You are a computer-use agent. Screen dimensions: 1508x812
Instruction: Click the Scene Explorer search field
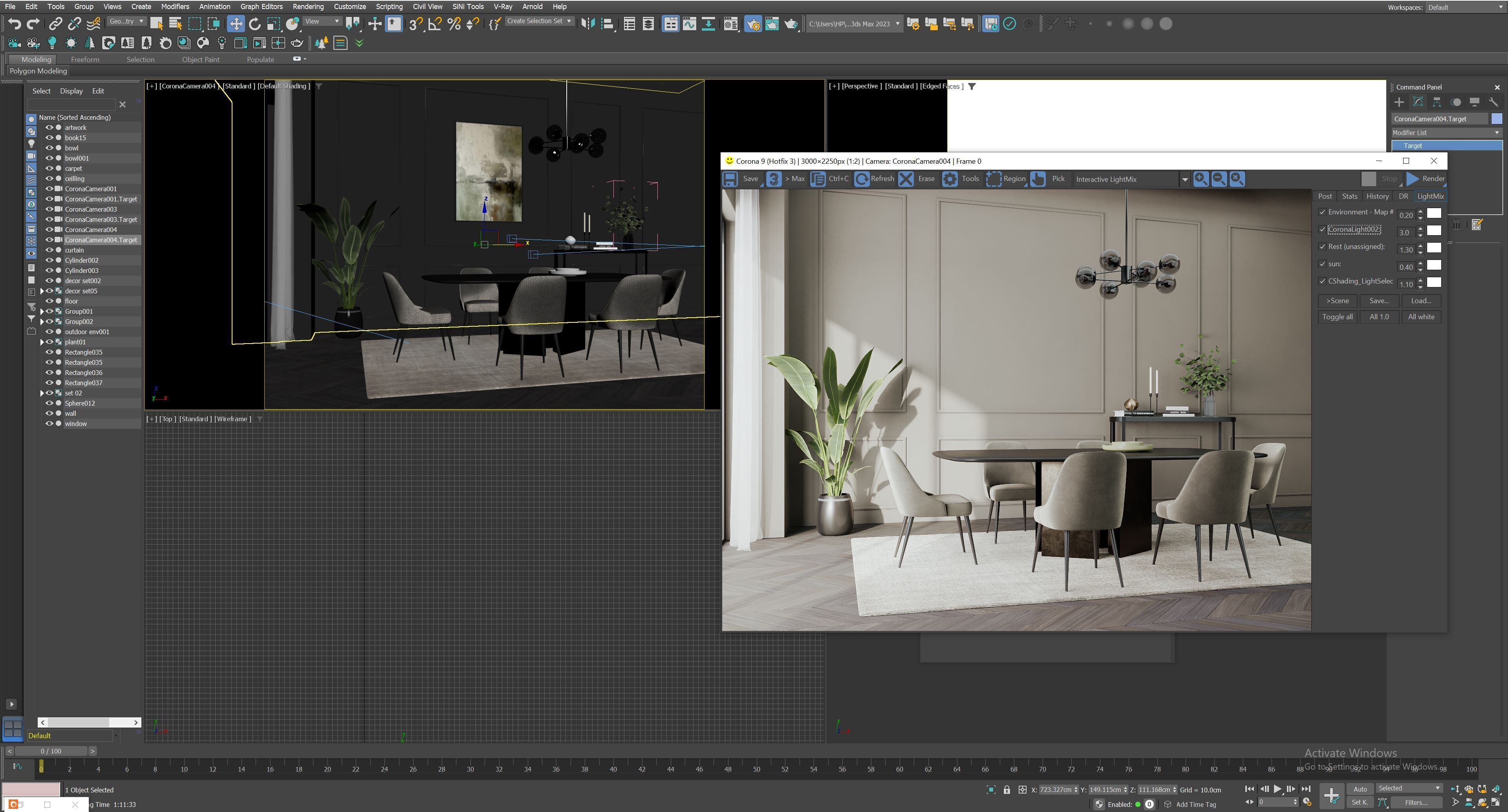[71, 104]
